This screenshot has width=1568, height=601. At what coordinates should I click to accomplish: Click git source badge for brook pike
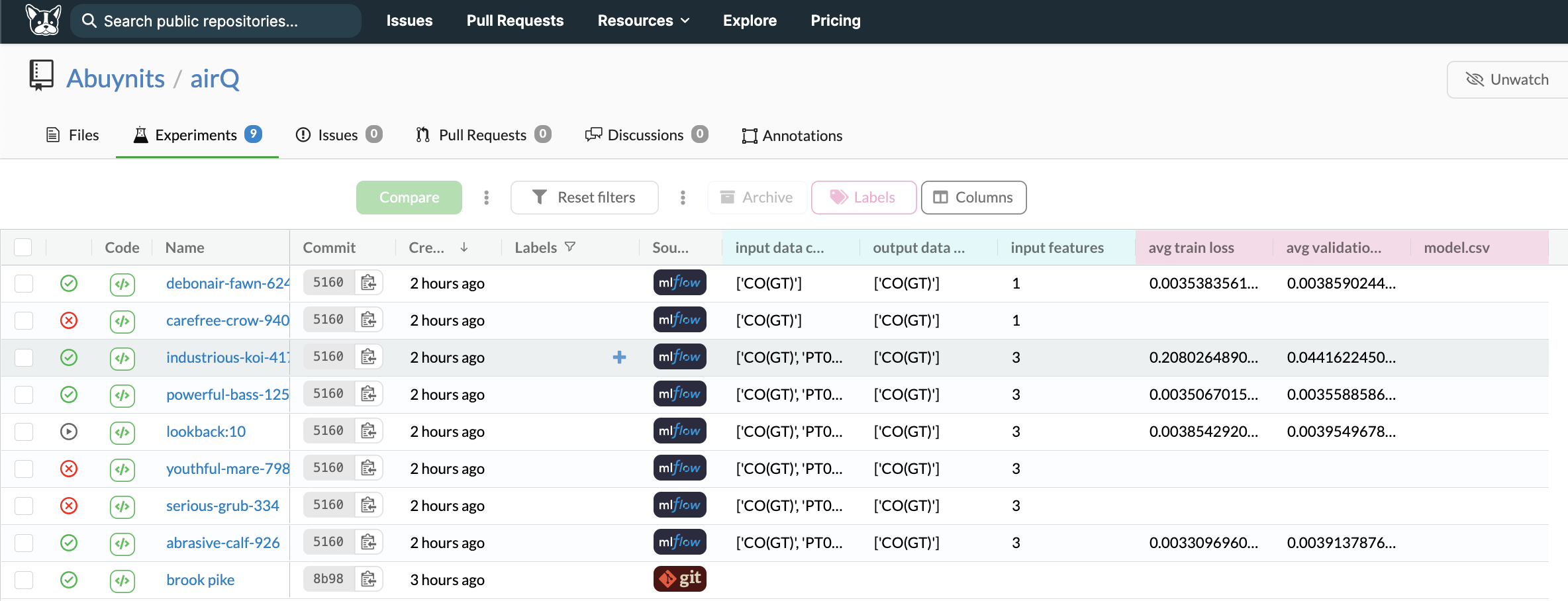(679, 579)
